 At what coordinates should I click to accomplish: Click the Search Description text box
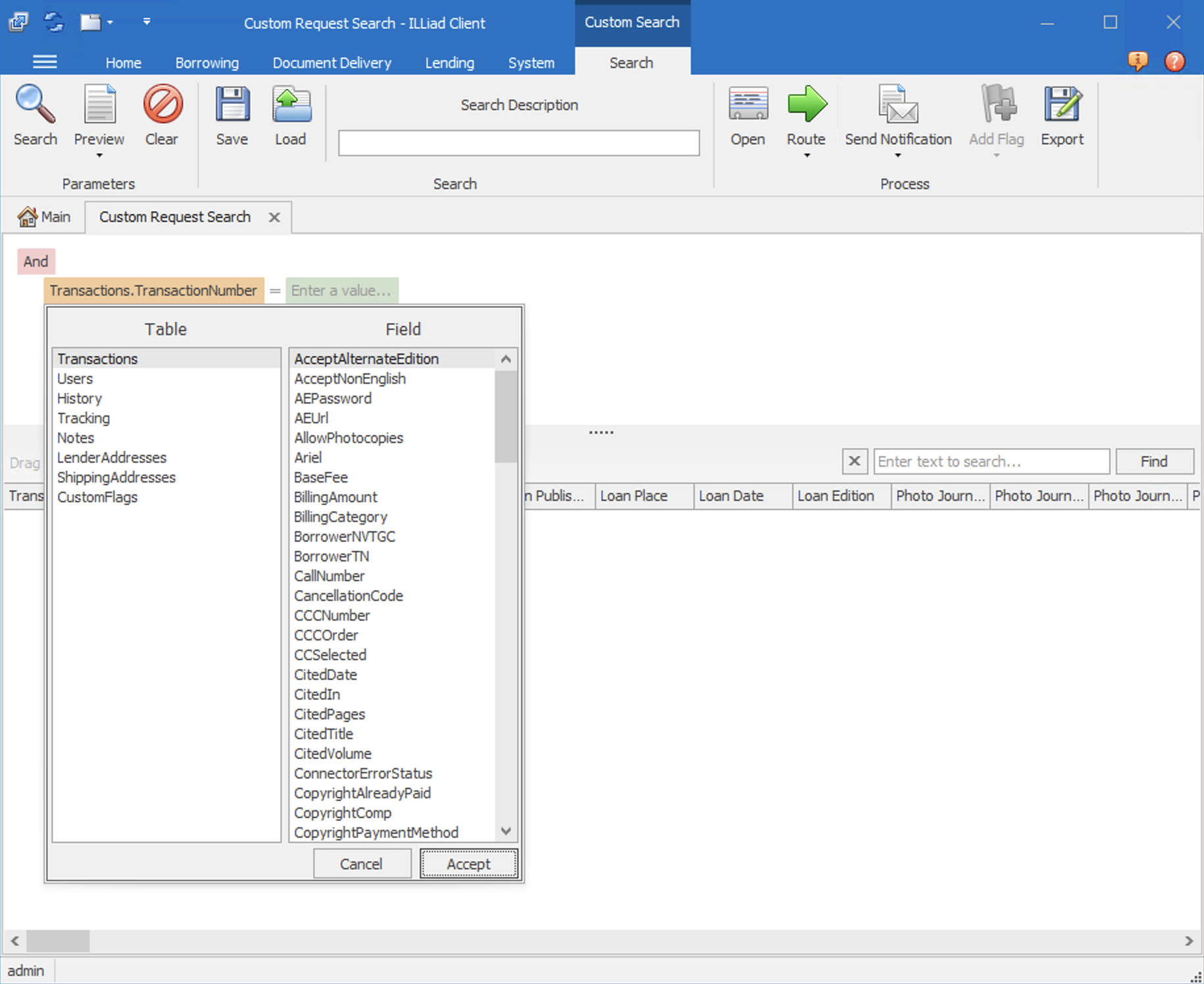(x=518, y=143)
